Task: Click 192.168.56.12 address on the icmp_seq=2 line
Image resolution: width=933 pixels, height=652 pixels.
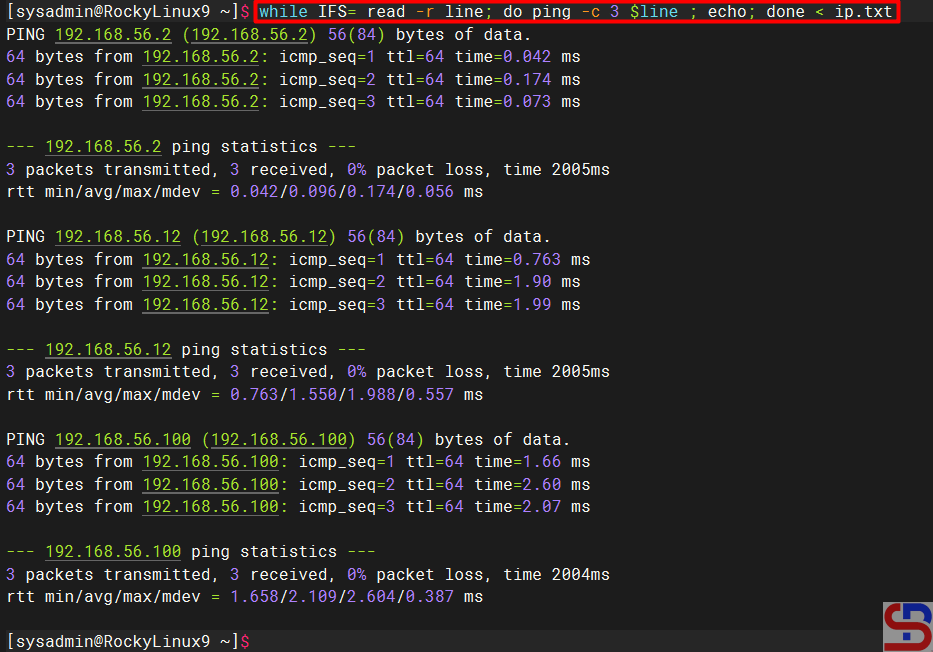Action: pos(206,282)
